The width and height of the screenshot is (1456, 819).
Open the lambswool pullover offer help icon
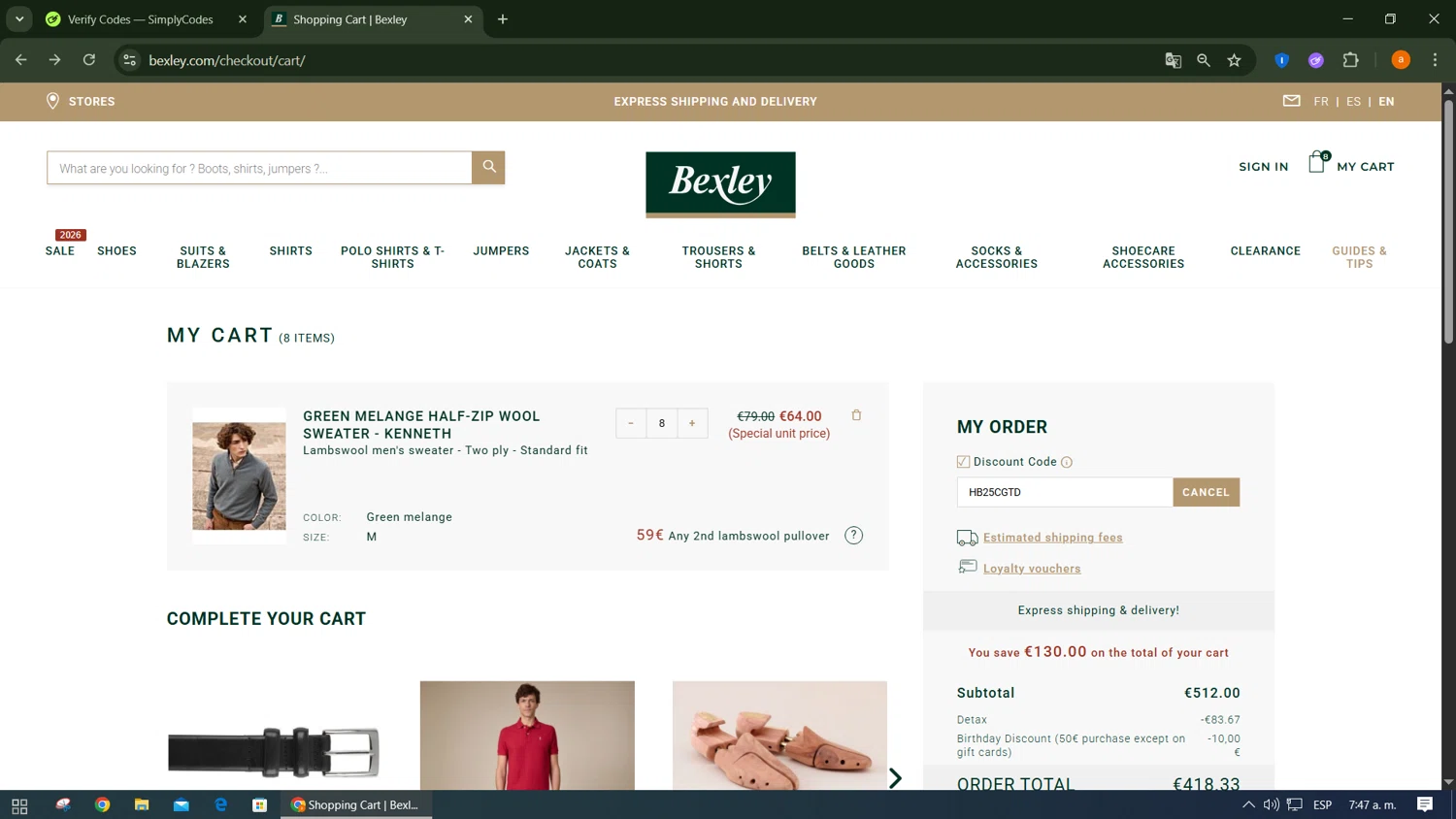point(853,536)
